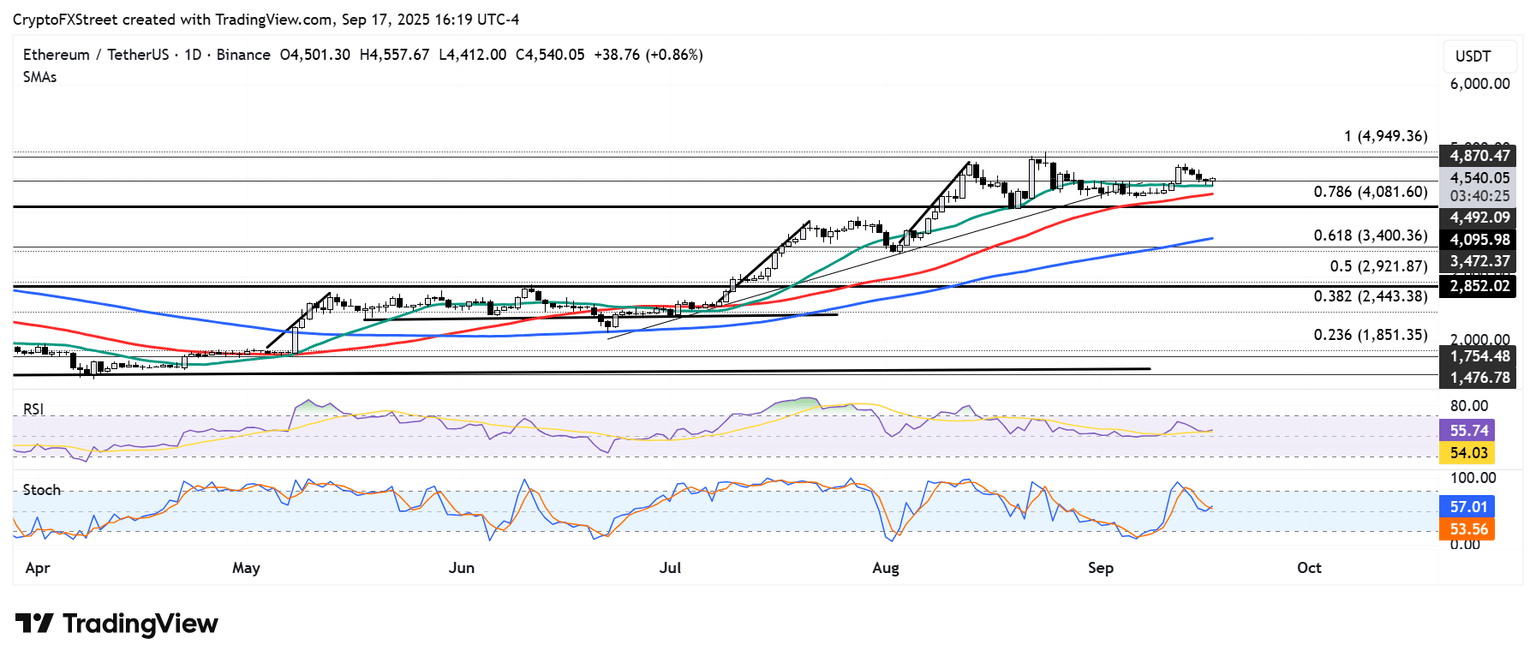Click the Sep marker on time axis
Image resolution: width=1536 pixels, height=662 pixels.
coord(1100,568)
